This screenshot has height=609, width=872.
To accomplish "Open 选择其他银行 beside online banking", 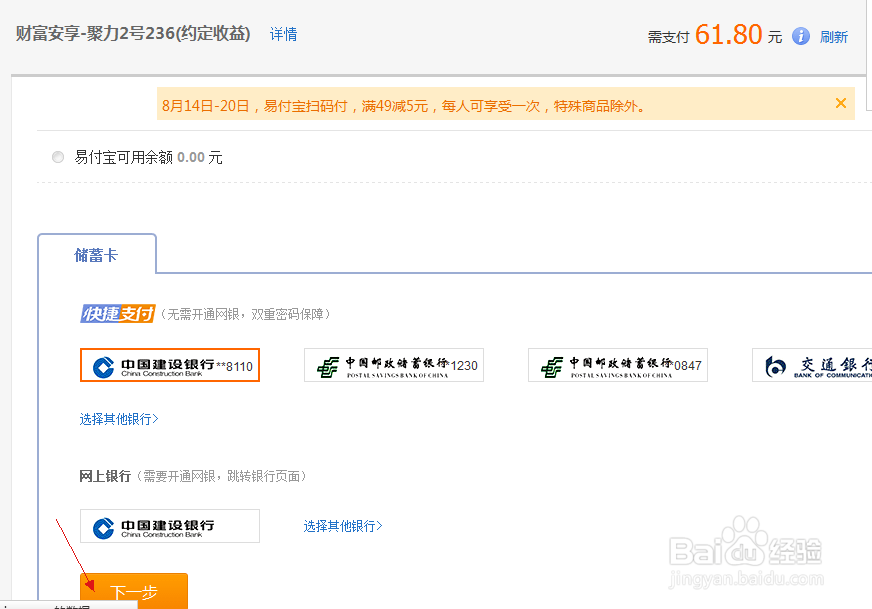I will pyautogui.click(x=343, y=526).
